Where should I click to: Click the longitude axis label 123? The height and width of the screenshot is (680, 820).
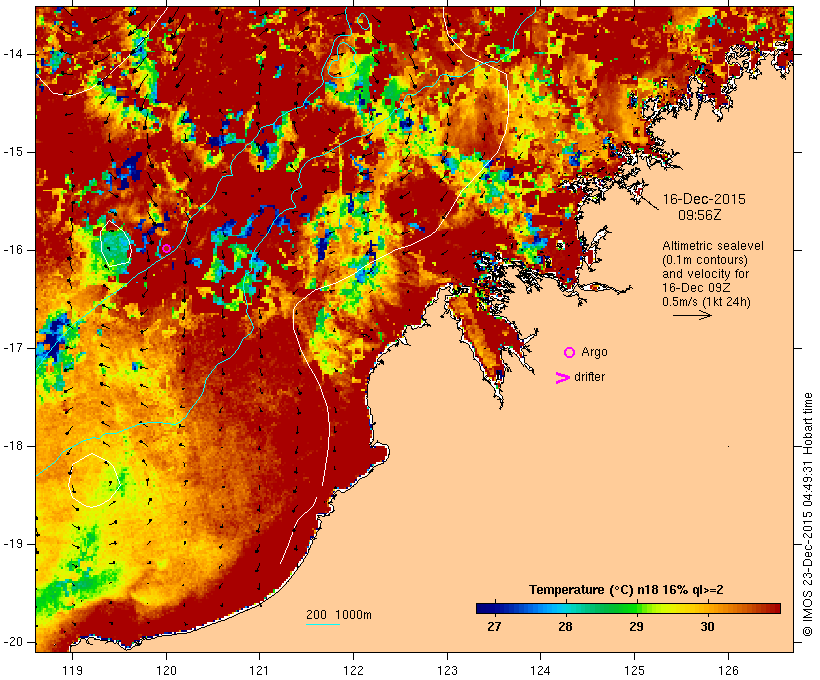point(447,670)
